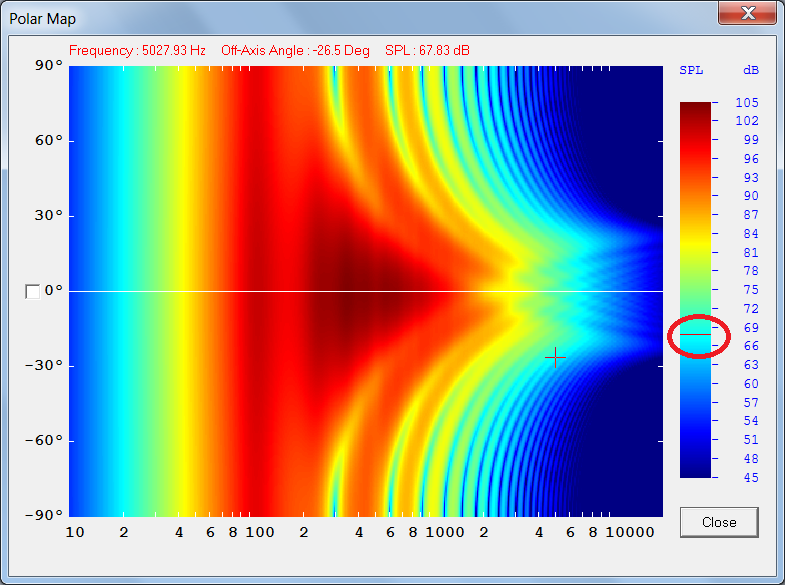This screenshot has width=785, height=585.
Task: Click the white 0° horizontal line on map
Action: pyautogui.click(x=366, y=291)
